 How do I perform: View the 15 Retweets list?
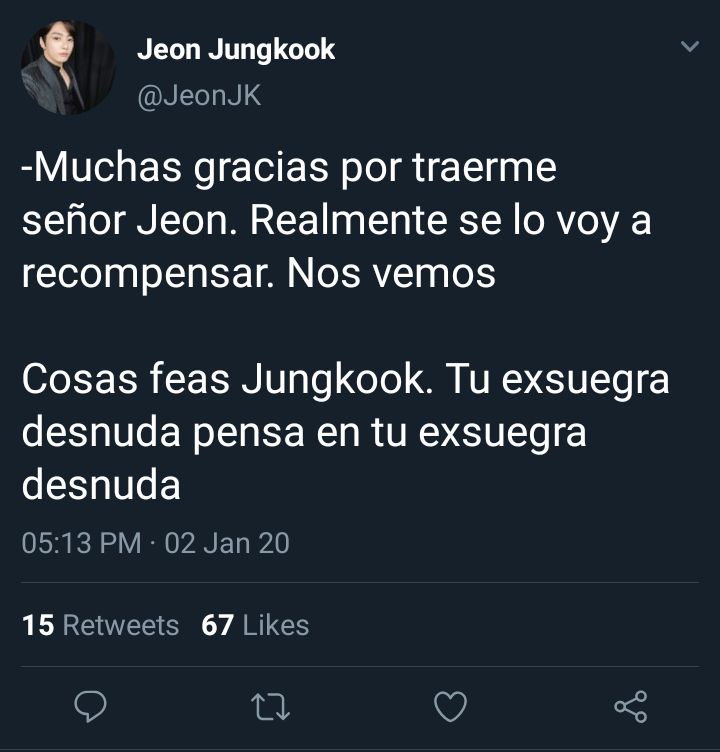coord(100,625)
